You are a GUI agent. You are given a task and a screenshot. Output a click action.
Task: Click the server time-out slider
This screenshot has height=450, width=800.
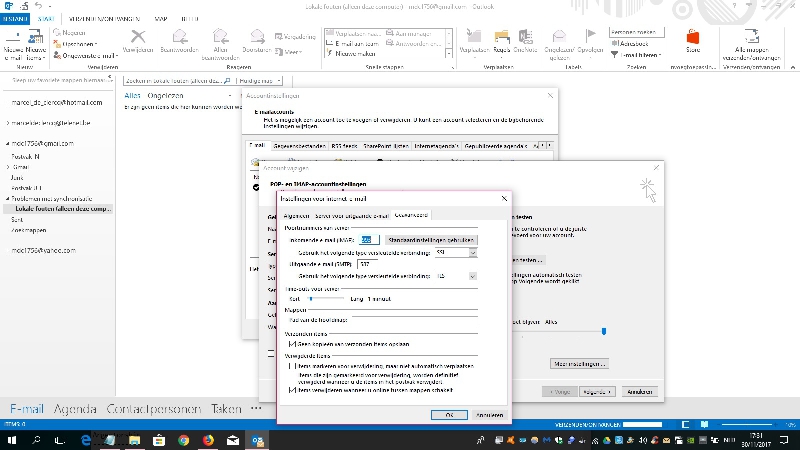311,298
